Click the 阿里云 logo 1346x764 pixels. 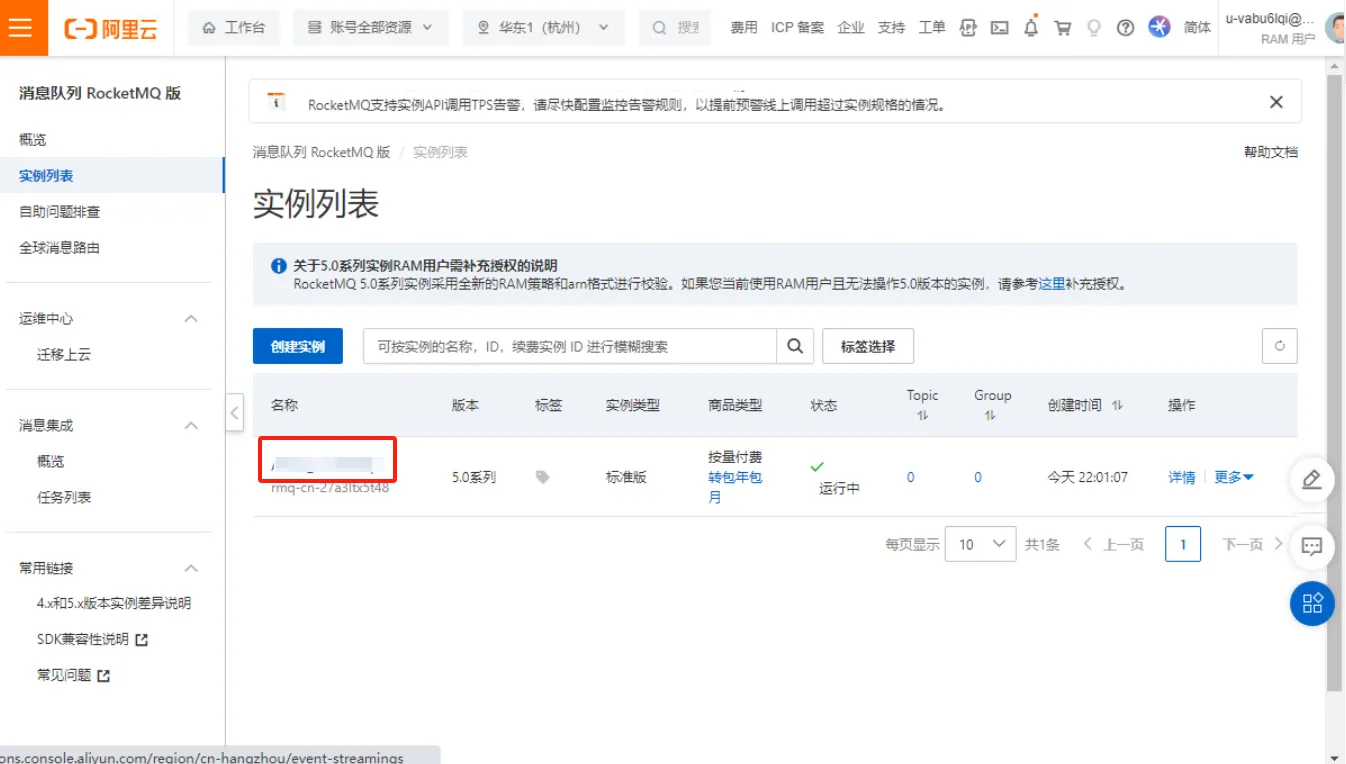[111, 28]
